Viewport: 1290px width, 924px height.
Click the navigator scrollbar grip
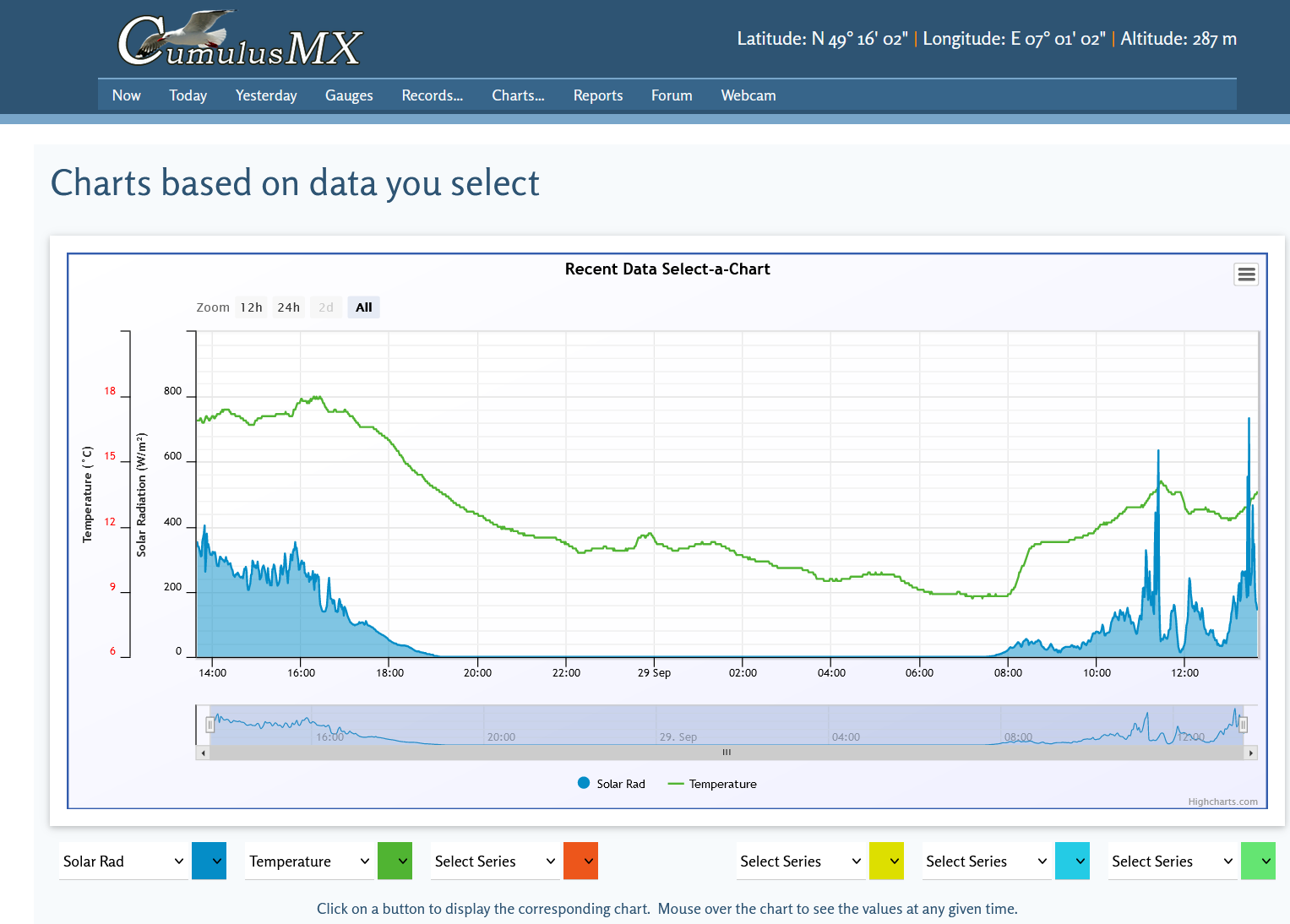(x=727, y=753)
